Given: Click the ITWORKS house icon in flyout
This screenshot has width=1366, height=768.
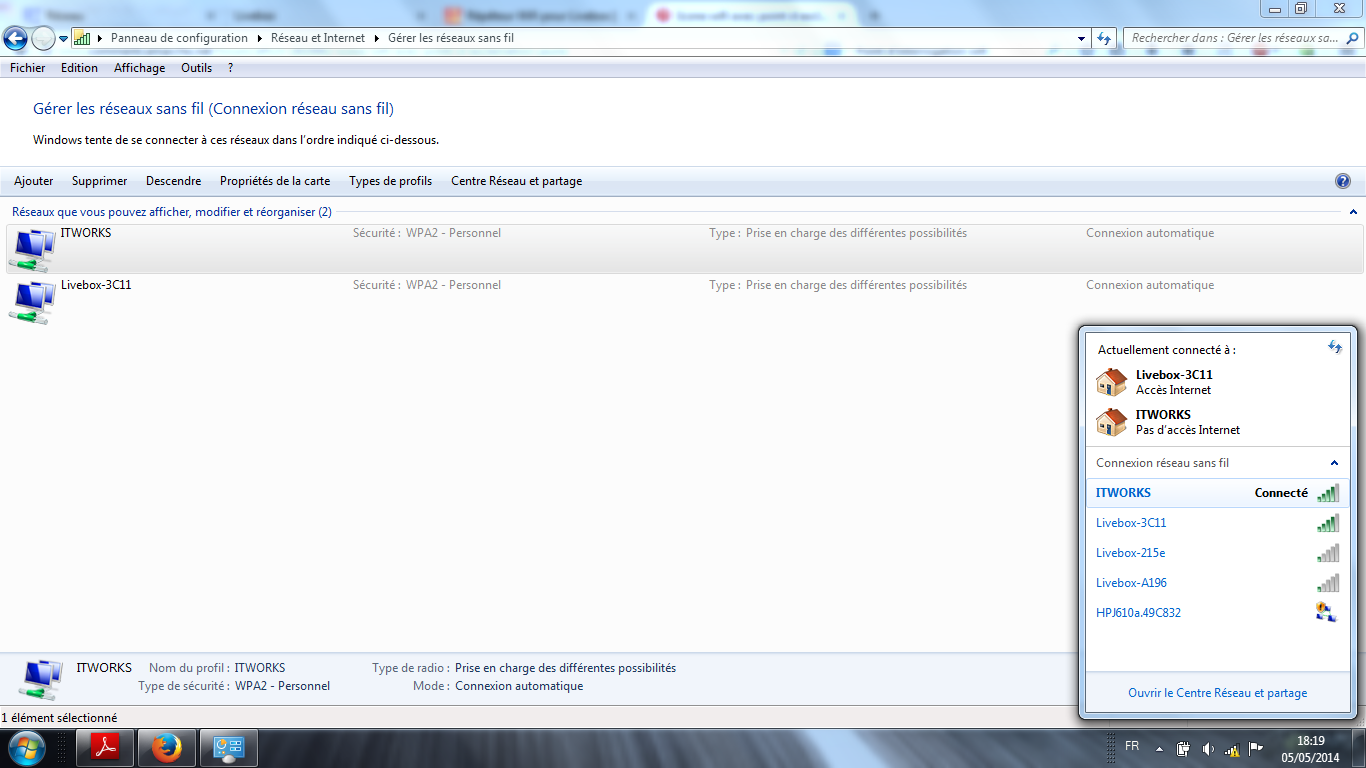Looking at the screenshot, I should pyautogui.click(x=1111, y=422).
